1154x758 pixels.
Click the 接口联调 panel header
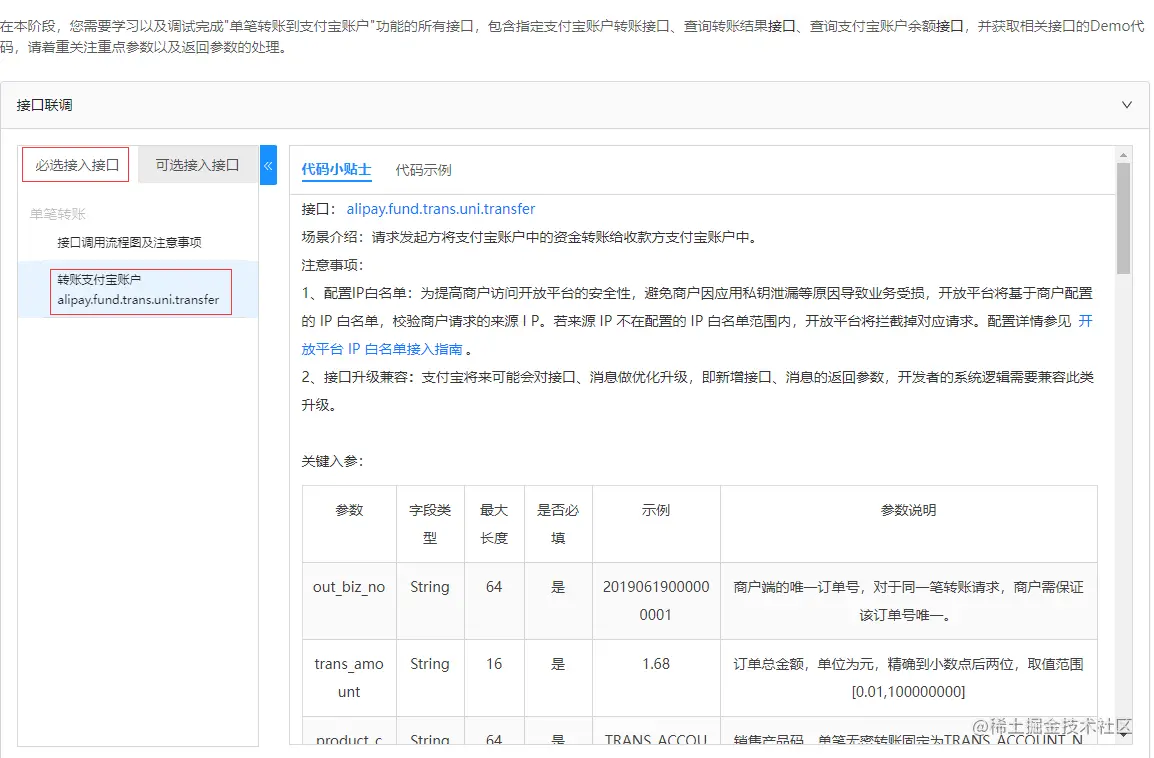click(x=574, y=105)
